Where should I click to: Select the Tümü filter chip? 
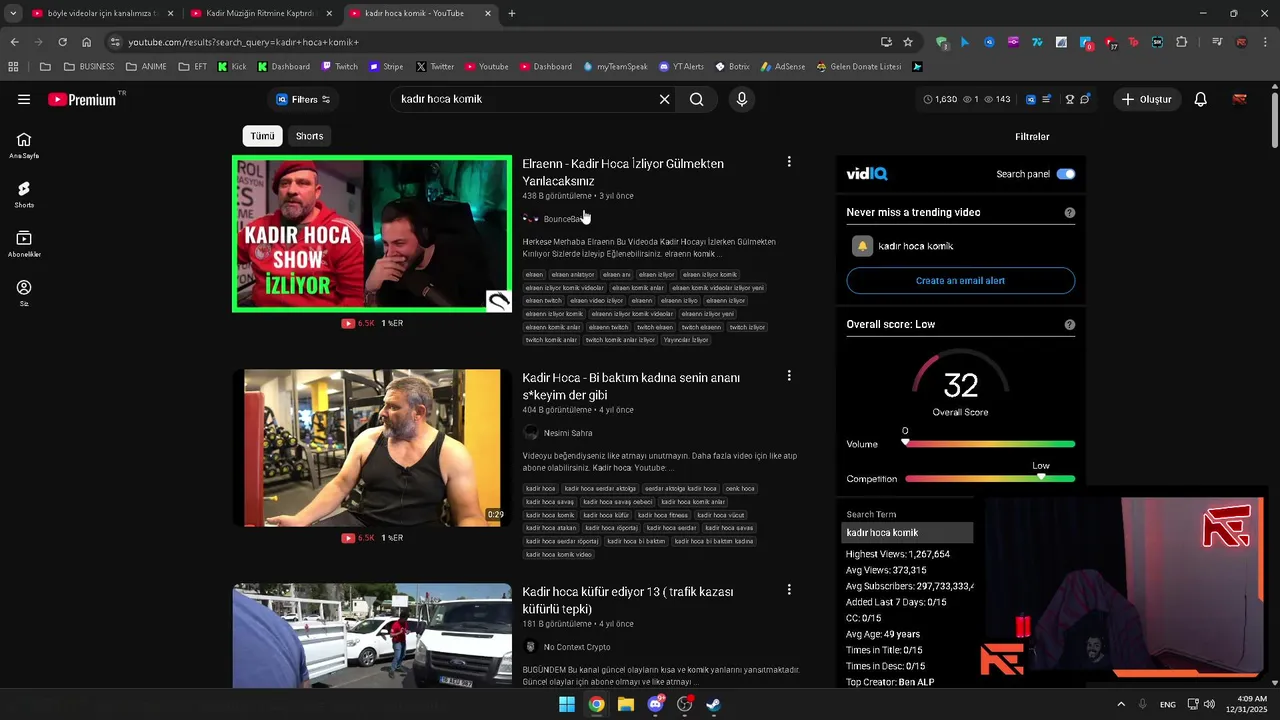(x=262, y=136)
